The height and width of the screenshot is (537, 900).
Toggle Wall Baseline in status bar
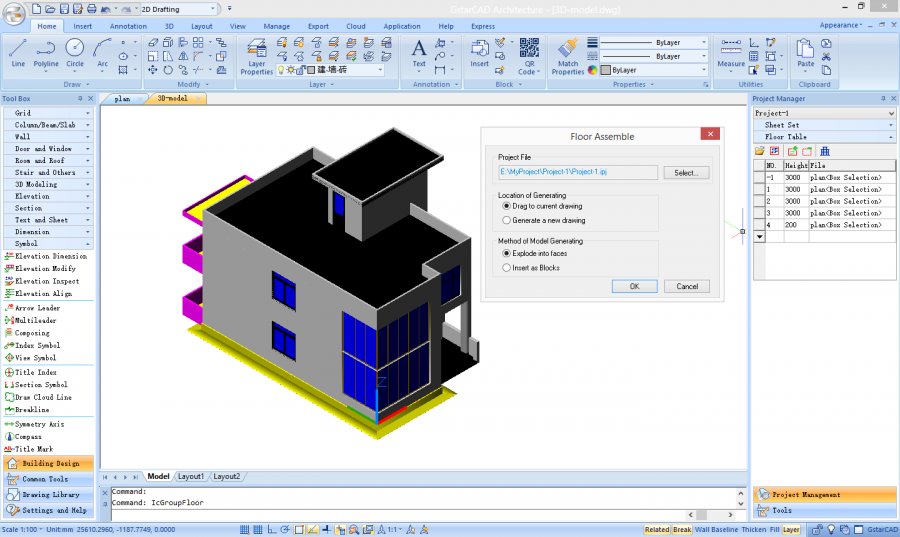click(x=716, y=530)
